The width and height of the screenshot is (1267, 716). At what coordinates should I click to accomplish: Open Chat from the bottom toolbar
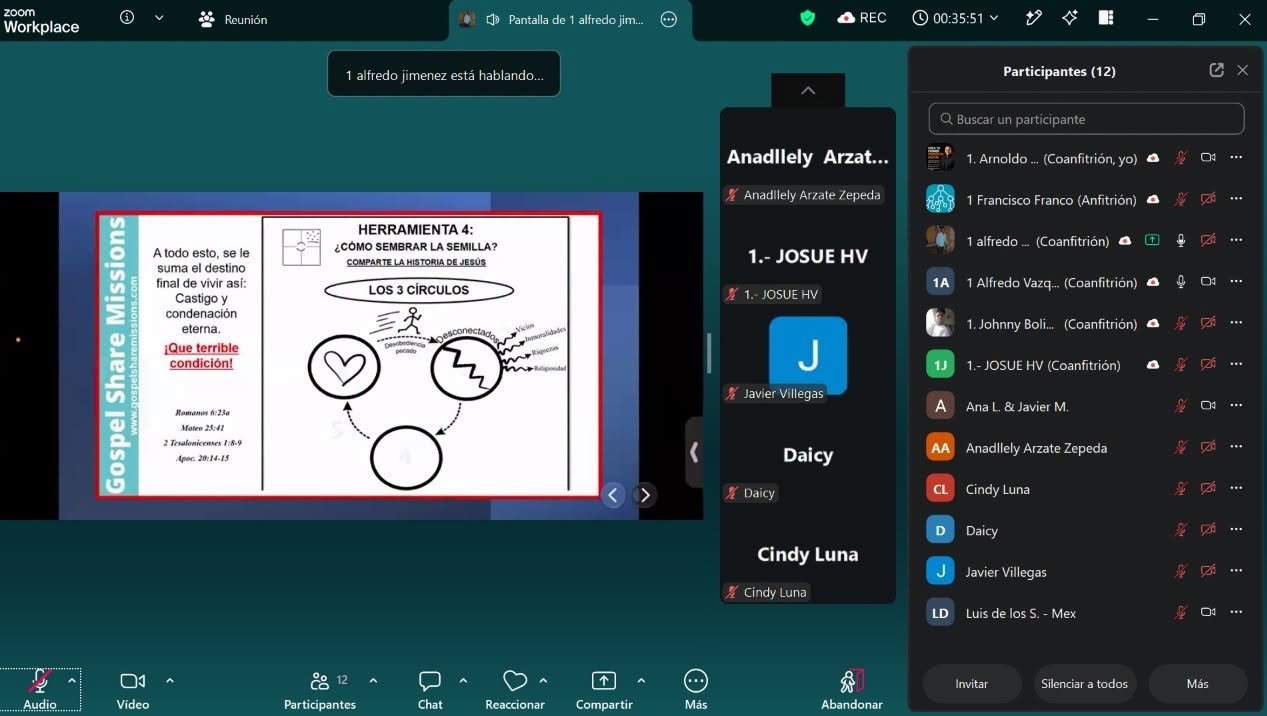click(430, 689)
